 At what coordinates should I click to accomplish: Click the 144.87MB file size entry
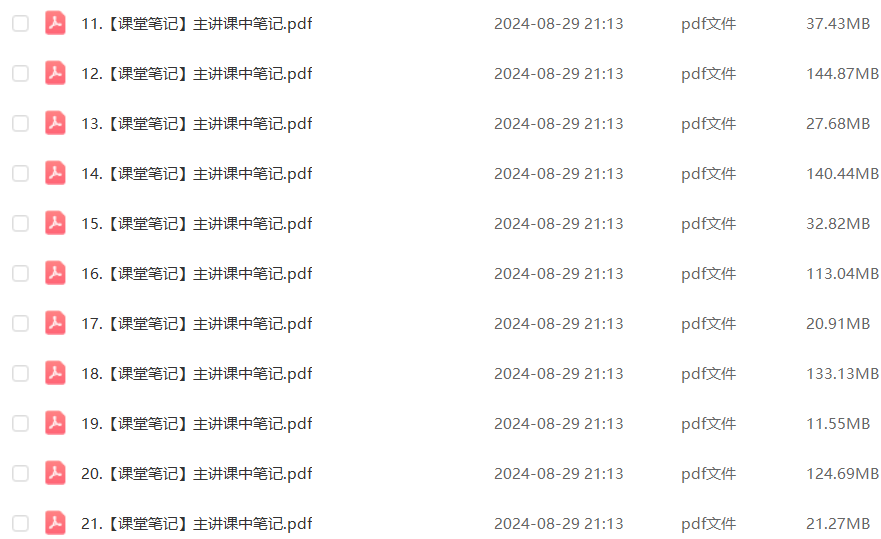[x=842, y=74]
